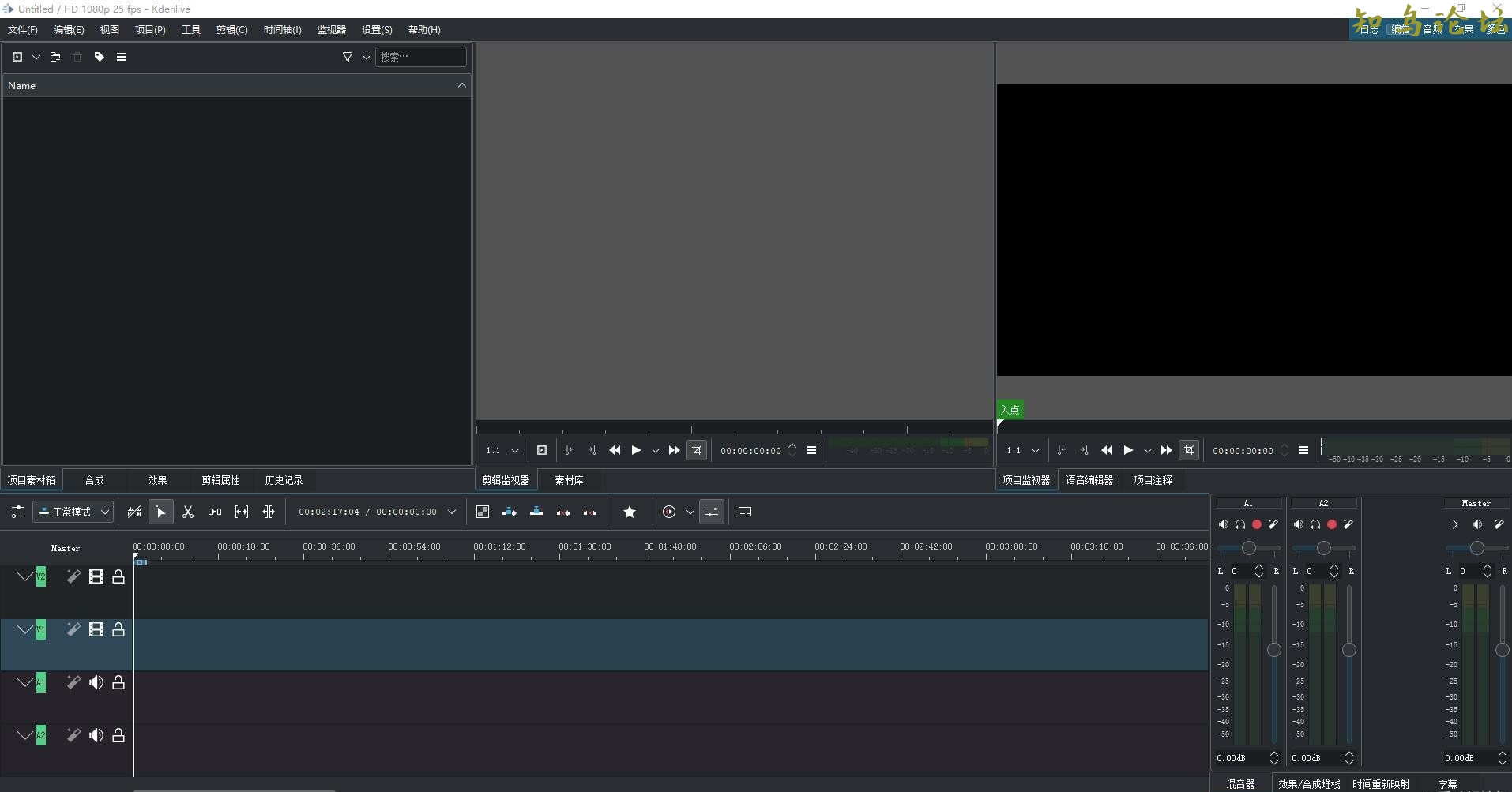Select the razor (scissors) tool
This screenshot has width=1512, height=792.
click(x=188, y=512)
